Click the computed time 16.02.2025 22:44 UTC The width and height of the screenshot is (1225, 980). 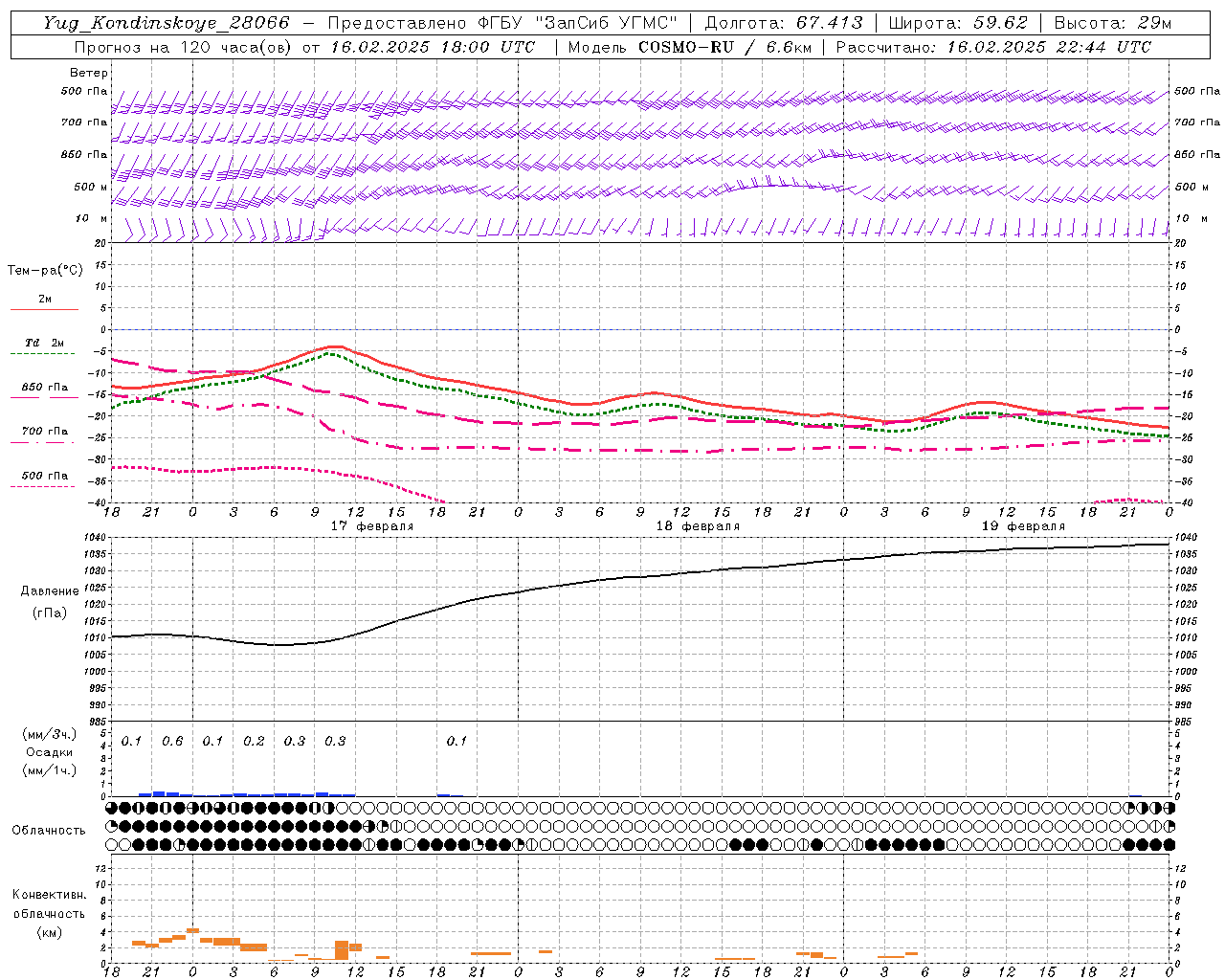[x=1049, y=47]
